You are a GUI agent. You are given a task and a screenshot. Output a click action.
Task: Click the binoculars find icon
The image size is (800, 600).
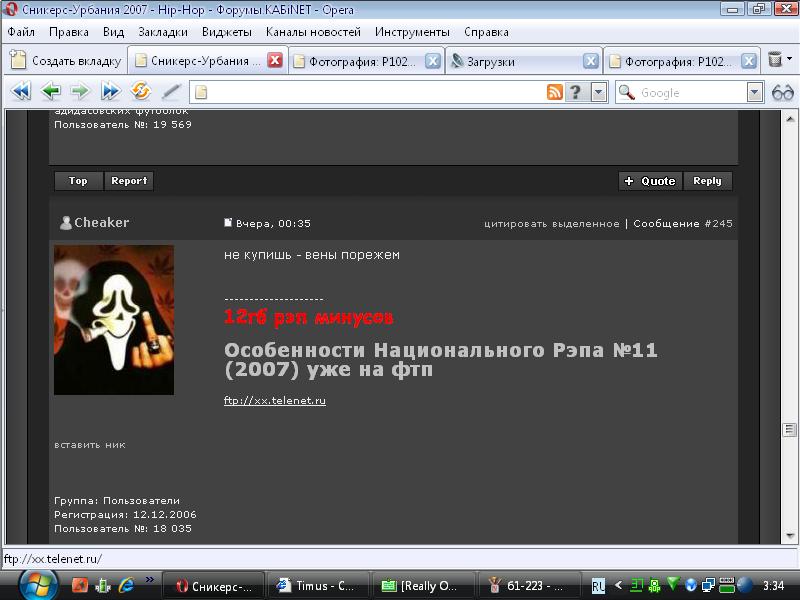[x=782, y=92]
